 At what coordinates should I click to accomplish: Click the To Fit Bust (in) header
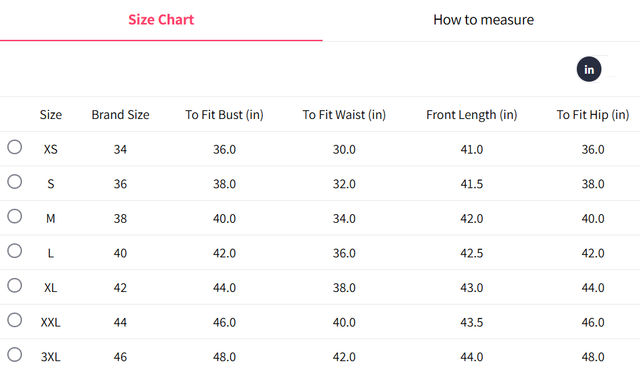[224, 115]
